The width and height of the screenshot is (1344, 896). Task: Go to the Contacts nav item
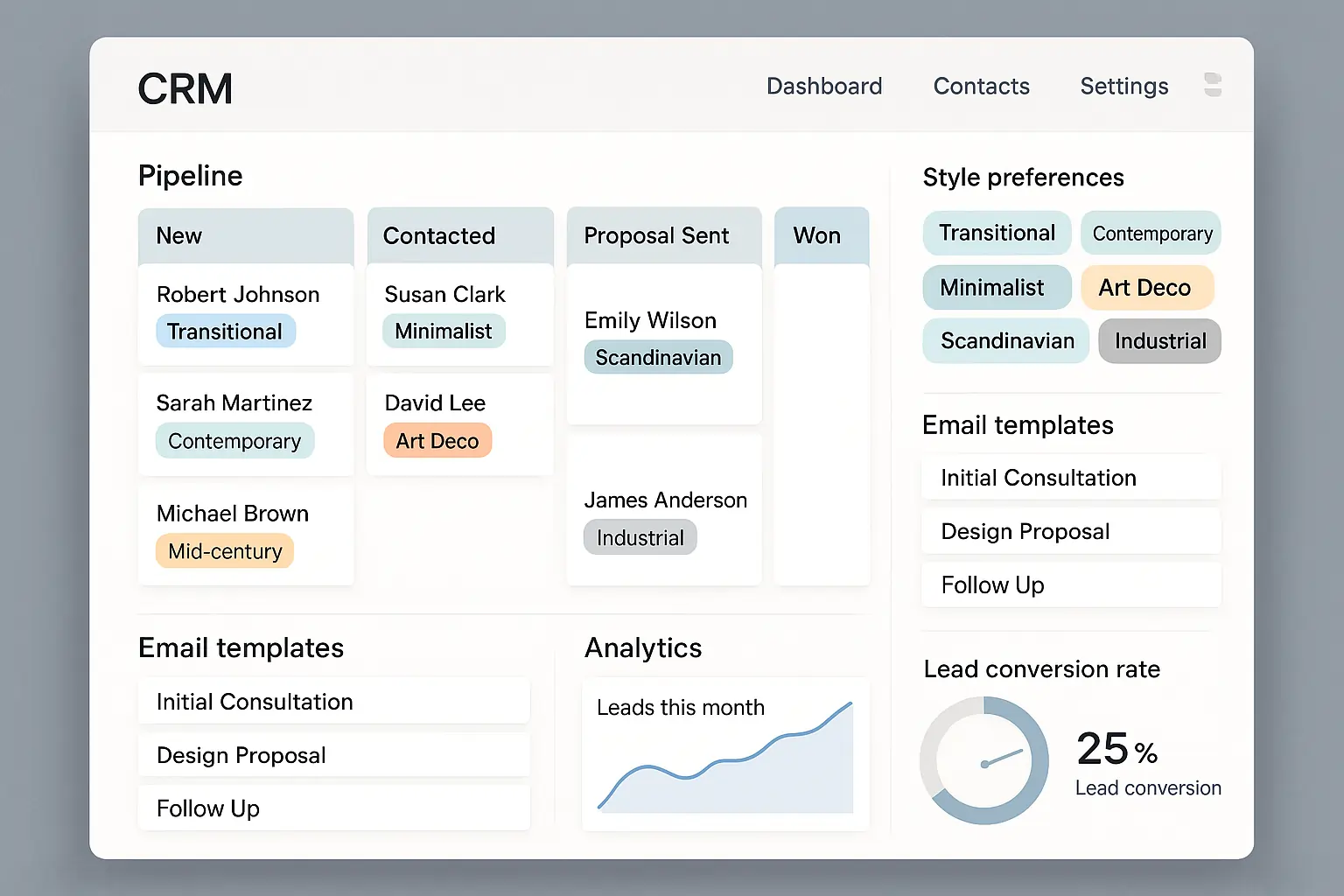[981, 86]
